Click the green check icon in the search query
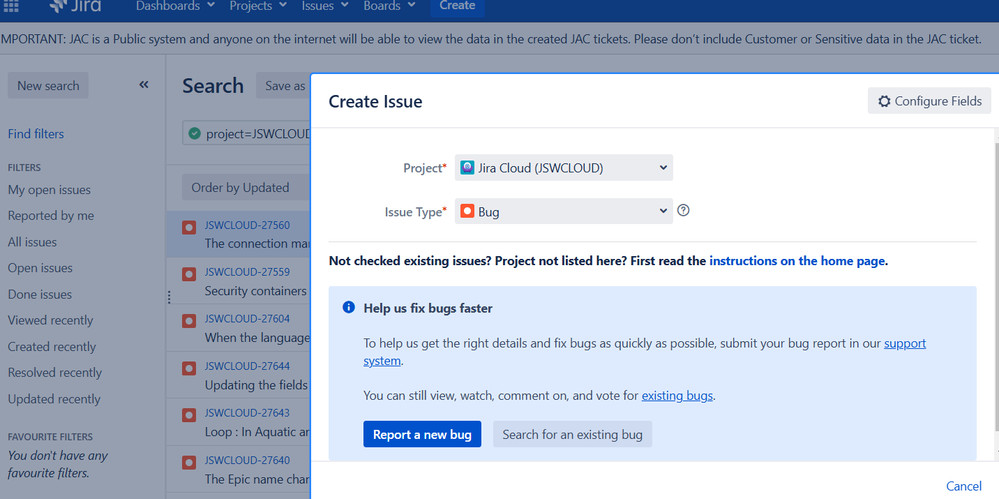The width and height of the screenshot is (999, 499). point(195,134)
